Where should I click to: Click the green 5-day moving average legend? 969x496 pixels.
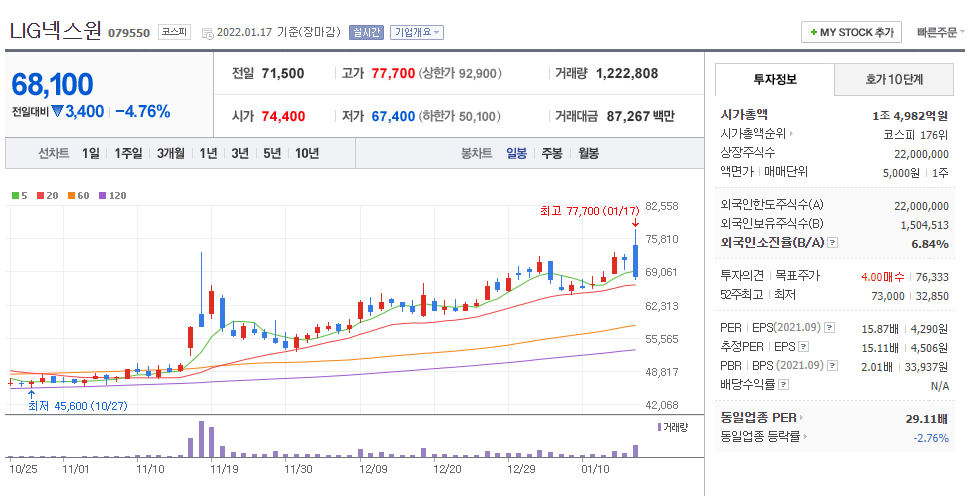point(19,195)
